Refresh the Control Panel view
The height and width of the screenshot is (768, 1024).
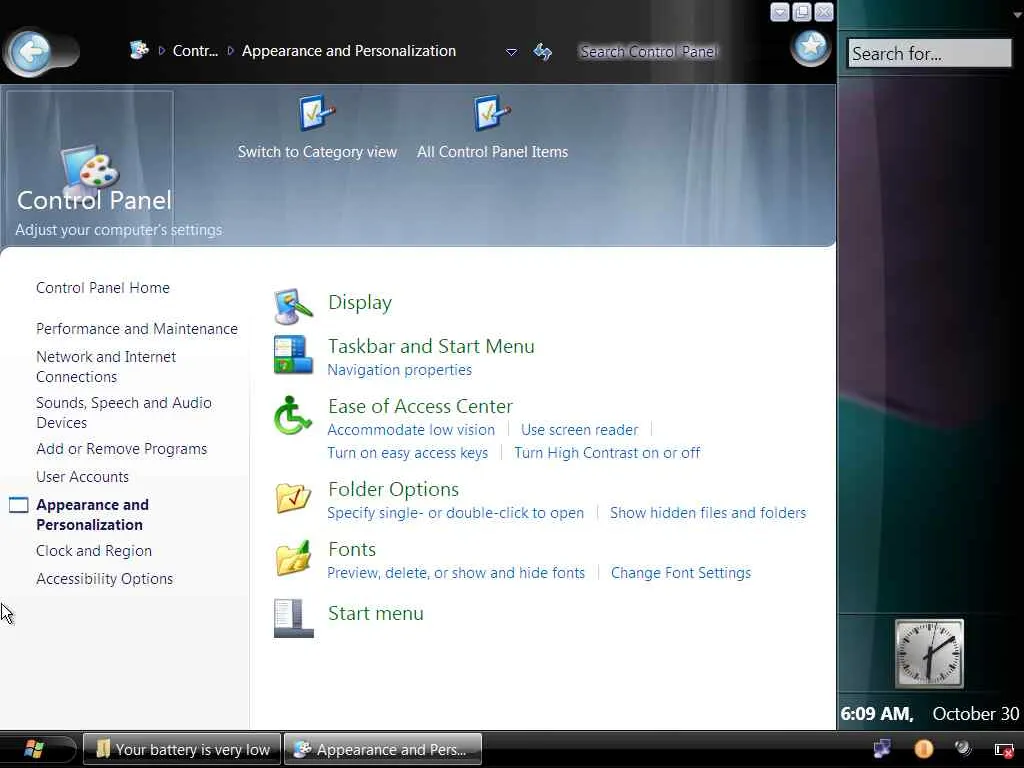(543, 52)
